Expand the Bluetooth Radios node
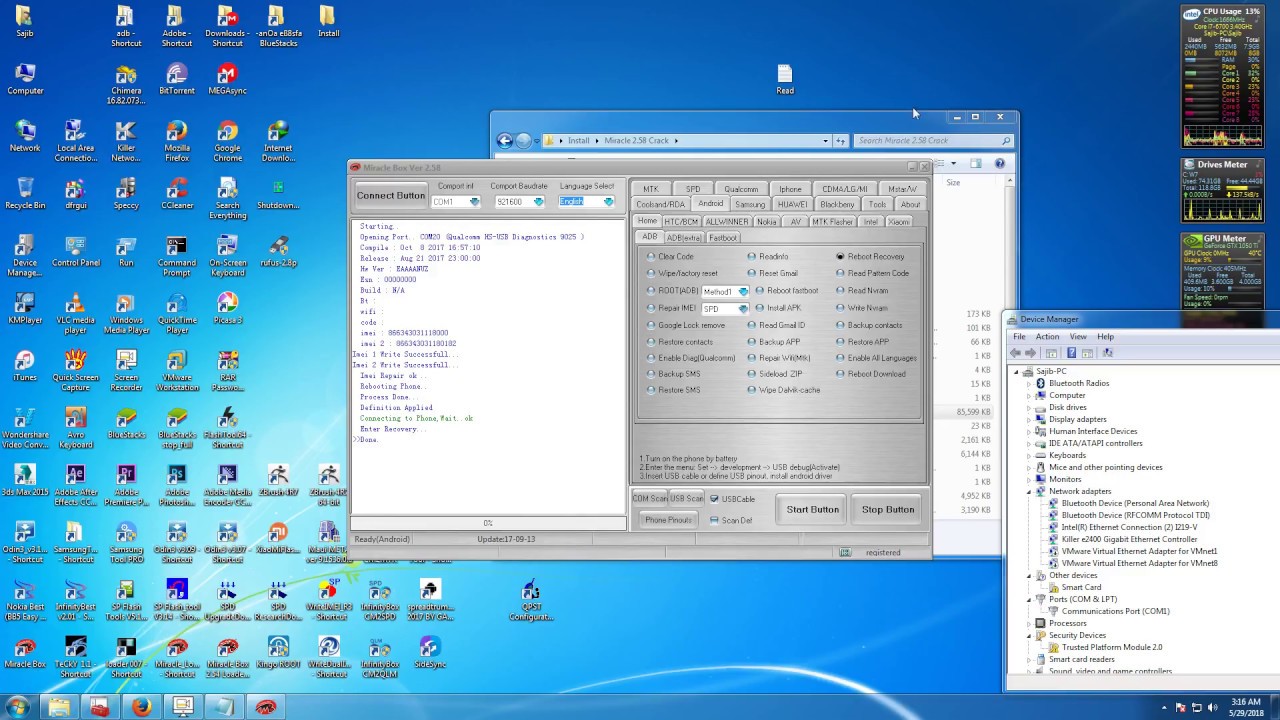 tap(1029, 384)
